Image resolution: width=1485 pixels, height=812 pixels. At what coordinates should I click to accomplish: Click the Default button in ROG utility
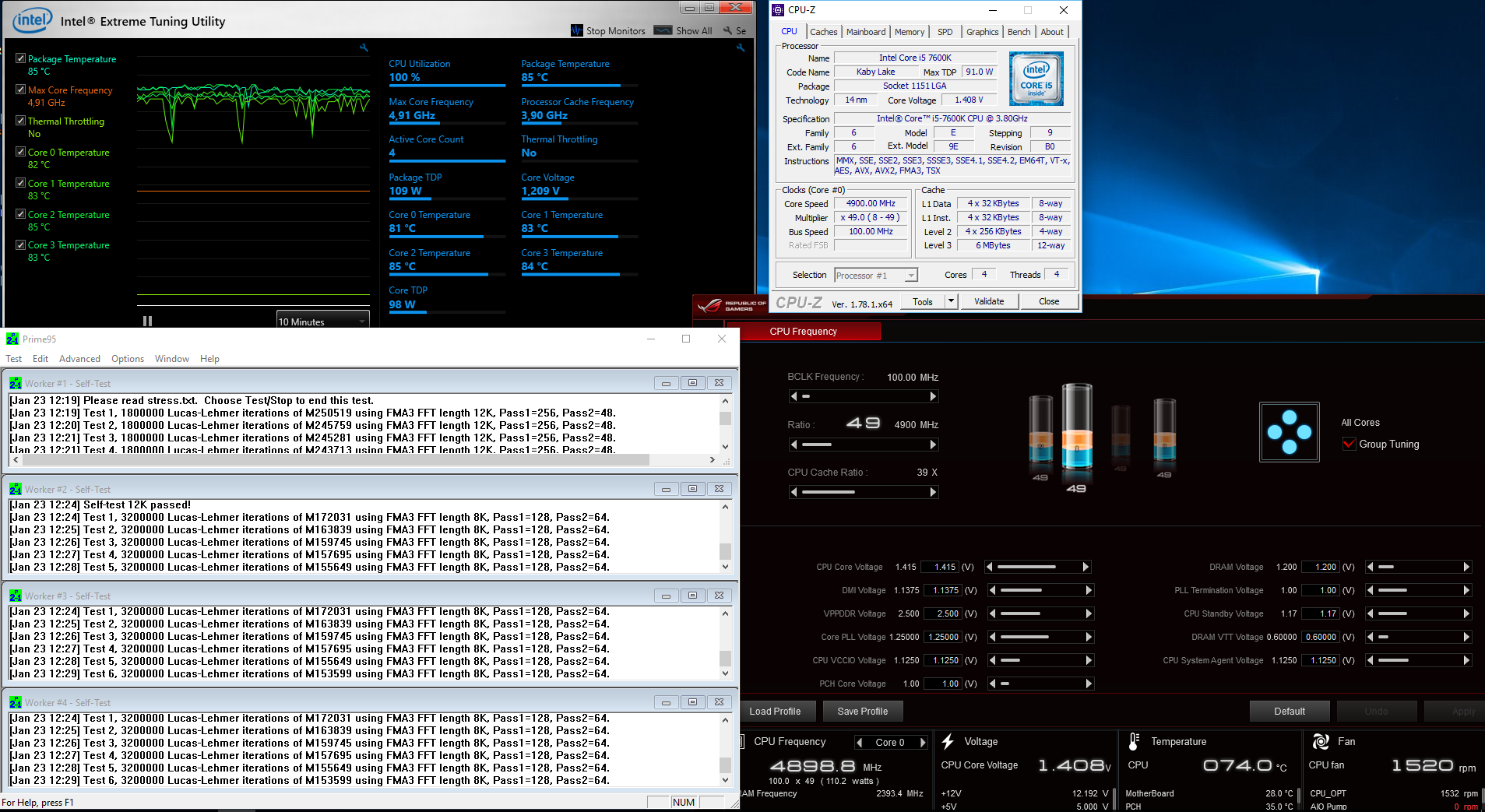point(1290,711)
